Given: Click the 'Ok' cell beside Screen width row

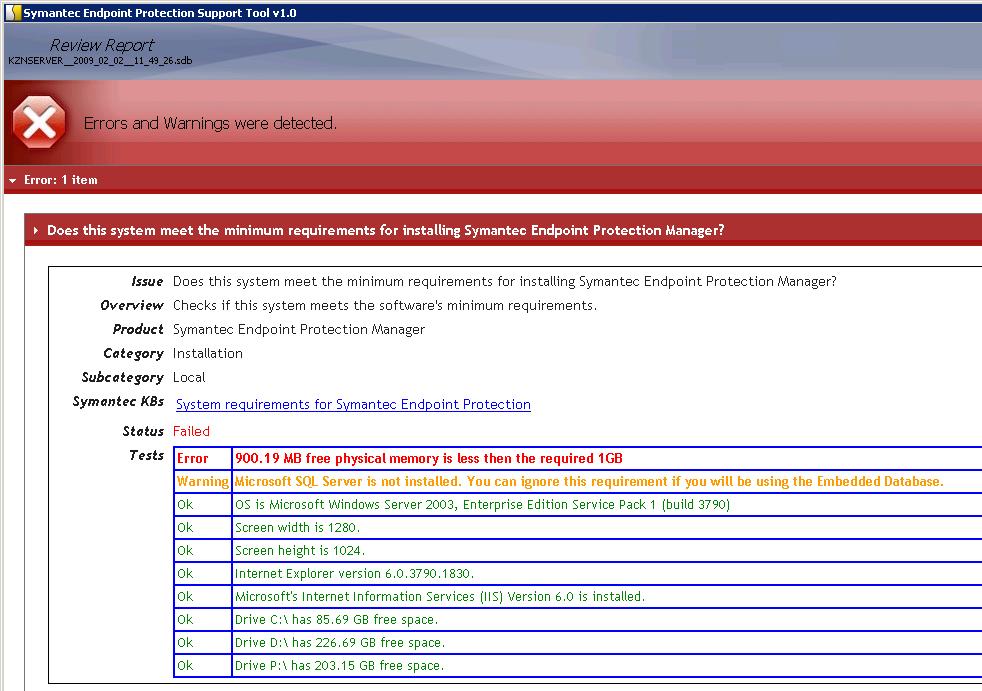Looking at the screenshot, I should click(x=203, y=527).
